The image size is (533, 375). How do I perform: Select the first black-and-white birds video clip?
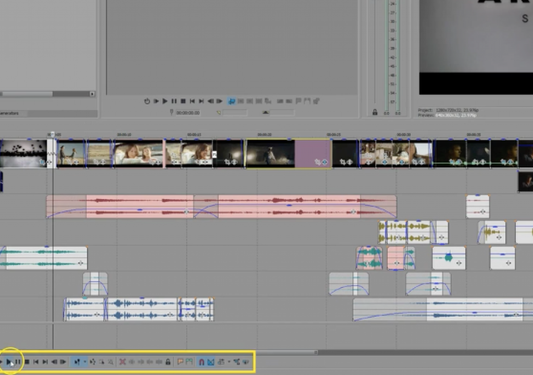[23, 153]
